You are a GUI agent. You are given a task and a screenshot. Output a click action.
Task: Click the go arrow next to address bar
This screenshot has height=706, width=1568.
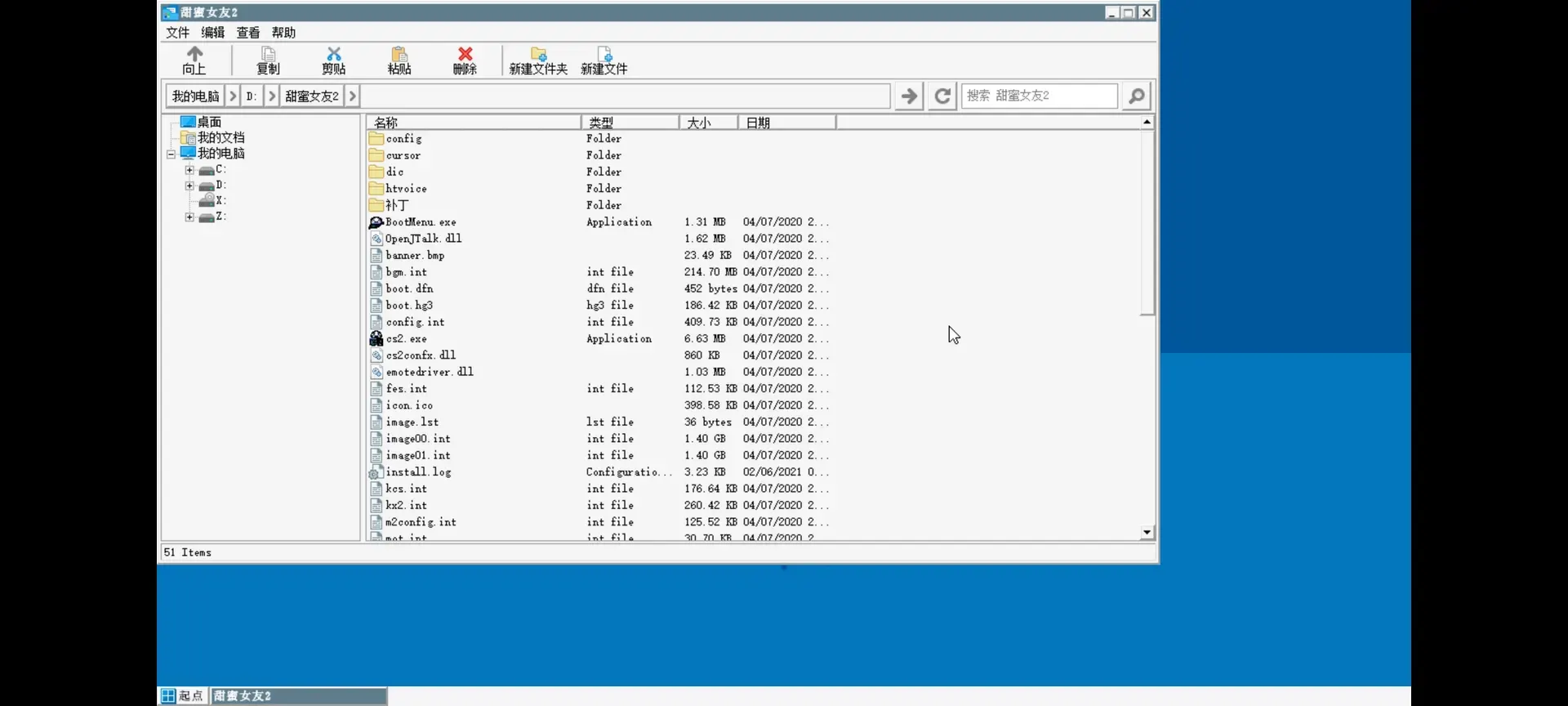pos(909,96)
